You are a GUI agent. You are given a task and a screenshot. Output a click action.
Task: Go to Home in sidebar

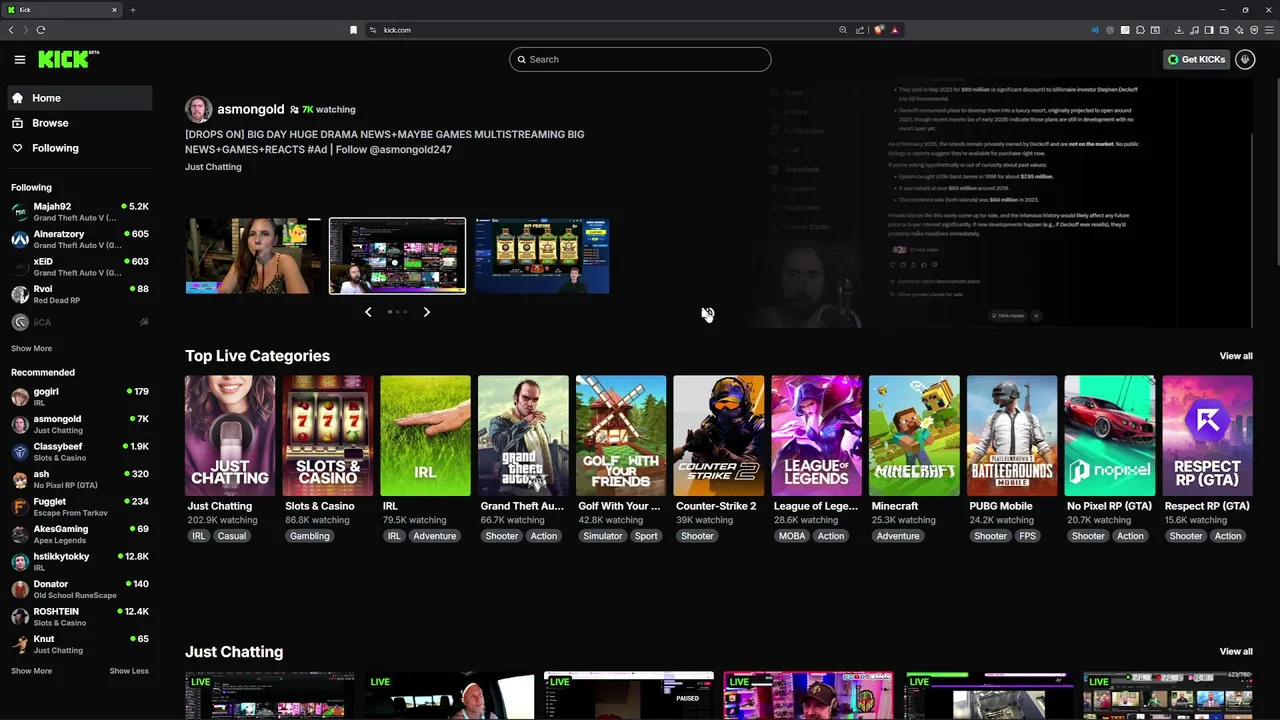click(x=80, y=98)
